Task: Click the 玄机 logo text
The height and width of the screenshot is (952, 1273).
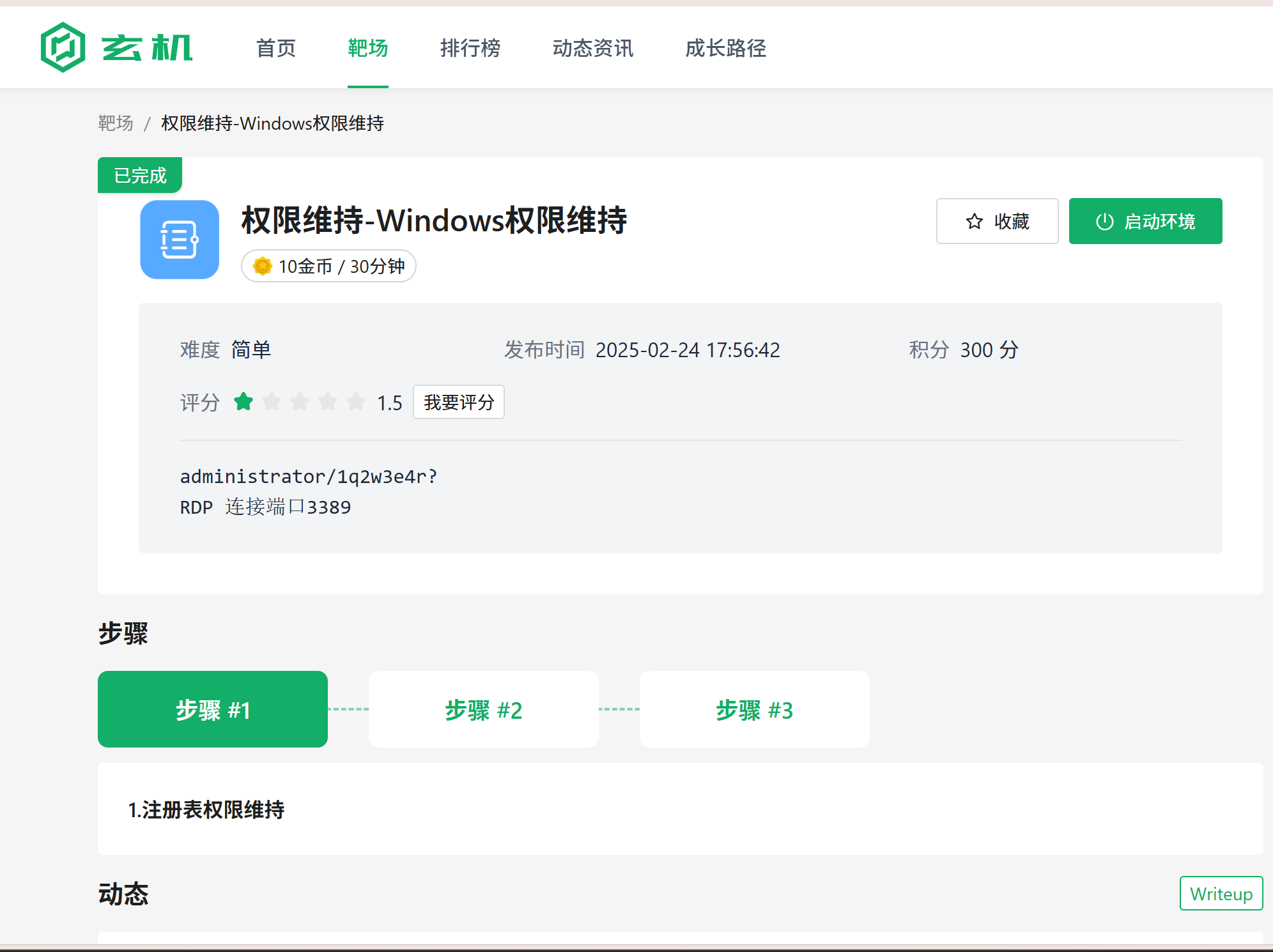Action: (147, 48)
